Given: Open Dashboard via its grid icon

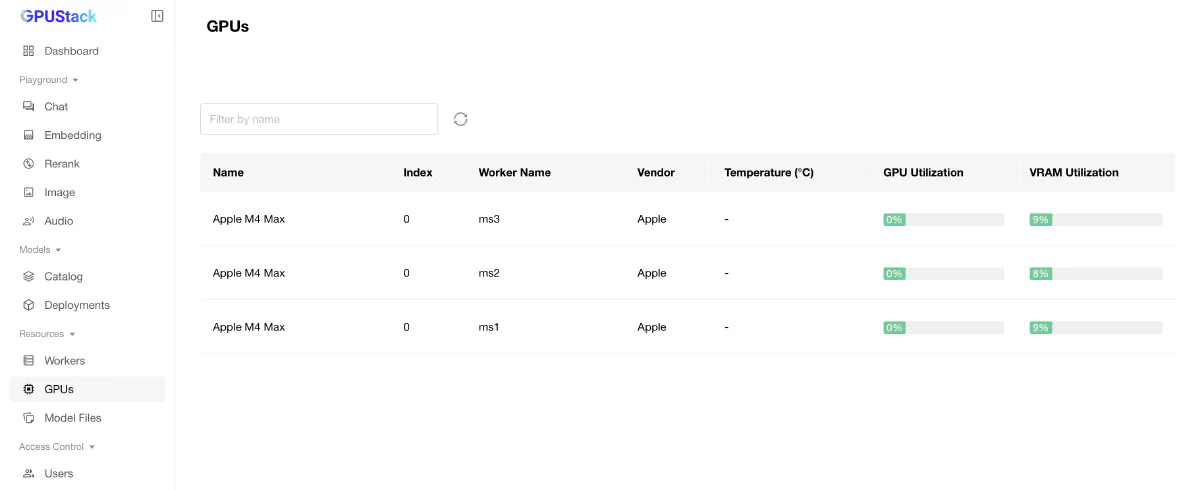Looking at the screenshot, I should point(29,51).
